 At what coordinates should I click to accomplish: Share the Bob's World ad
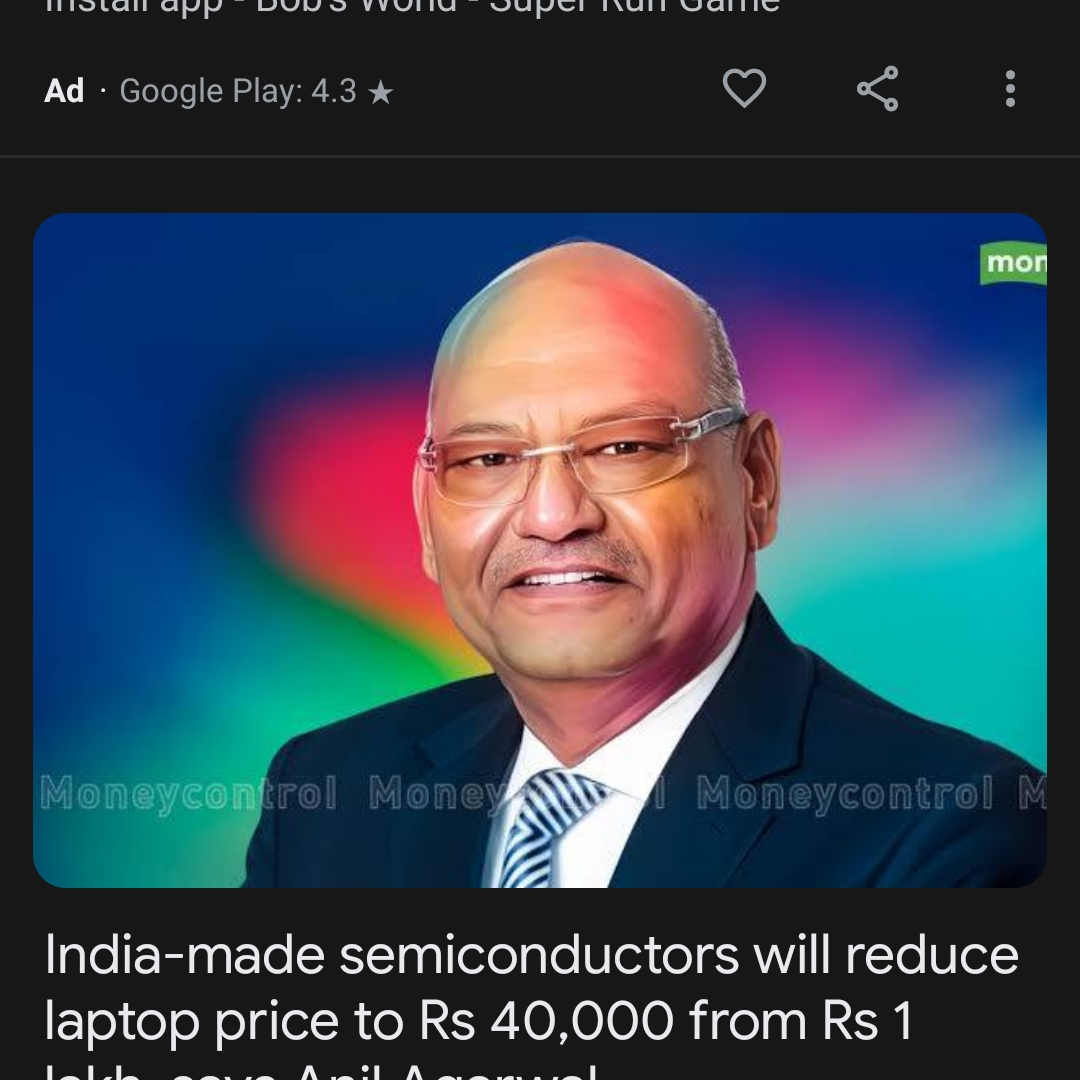tap(878, 88)
